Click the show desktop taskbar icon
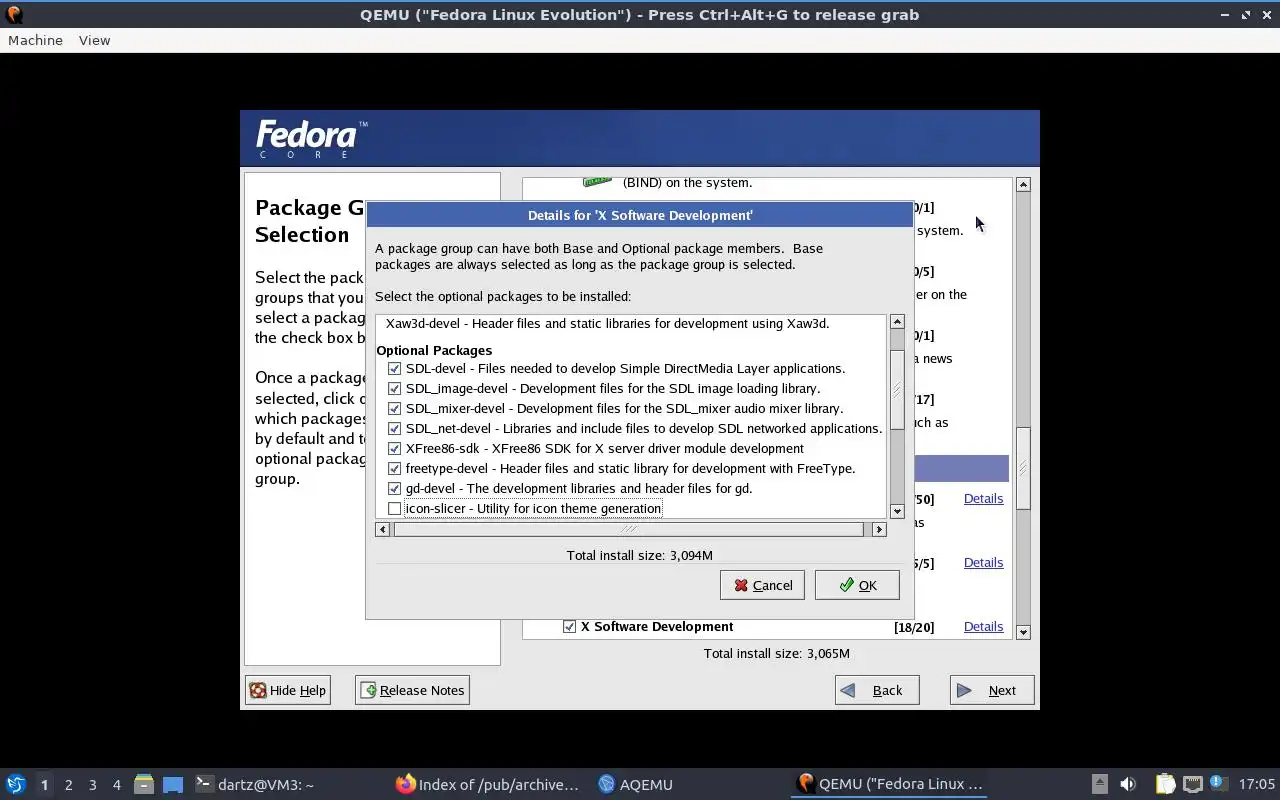The image size is (1280, 800). (173, 784)
